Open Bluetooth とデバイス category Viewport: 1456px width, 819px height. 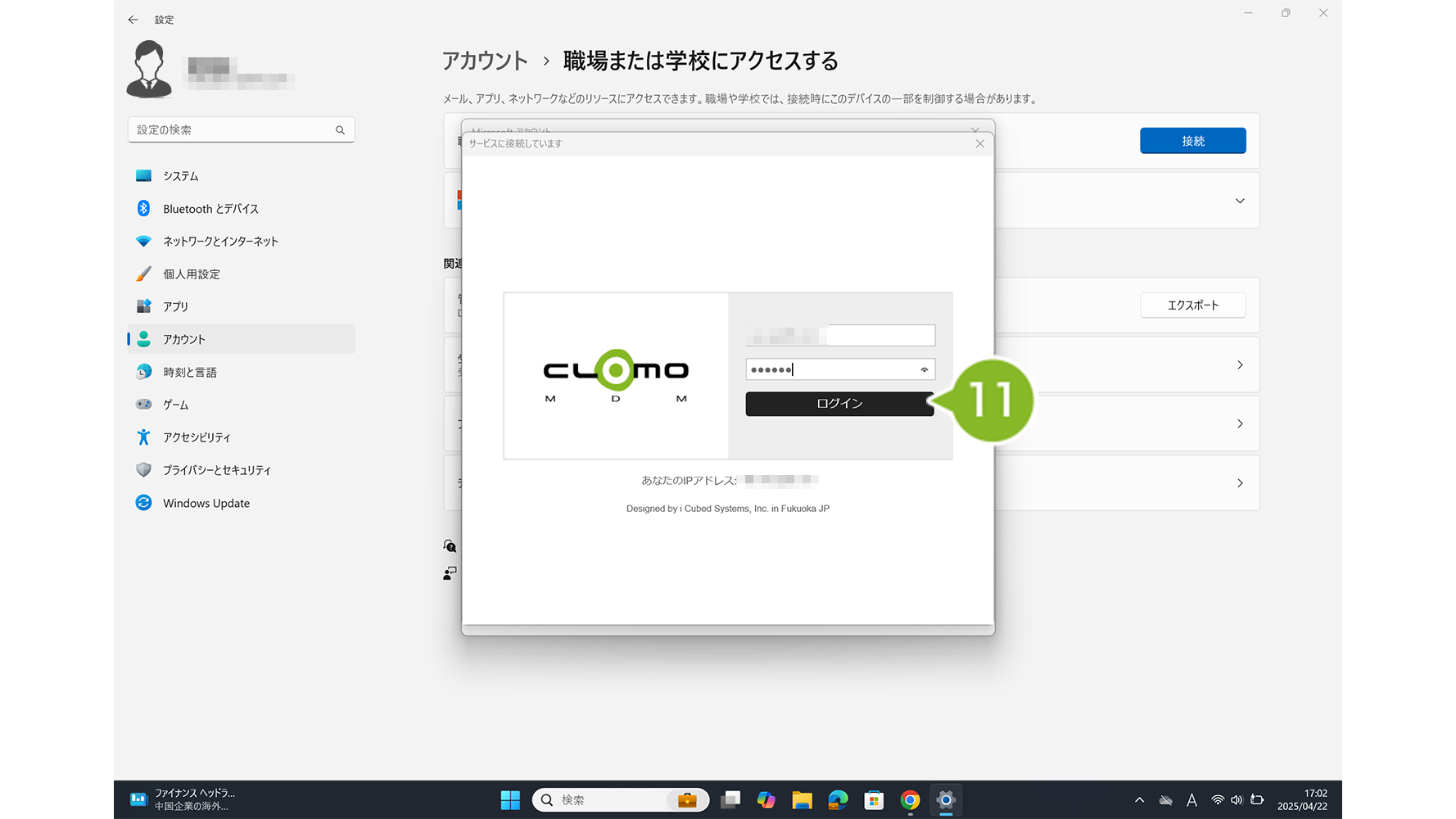point(241,209)
